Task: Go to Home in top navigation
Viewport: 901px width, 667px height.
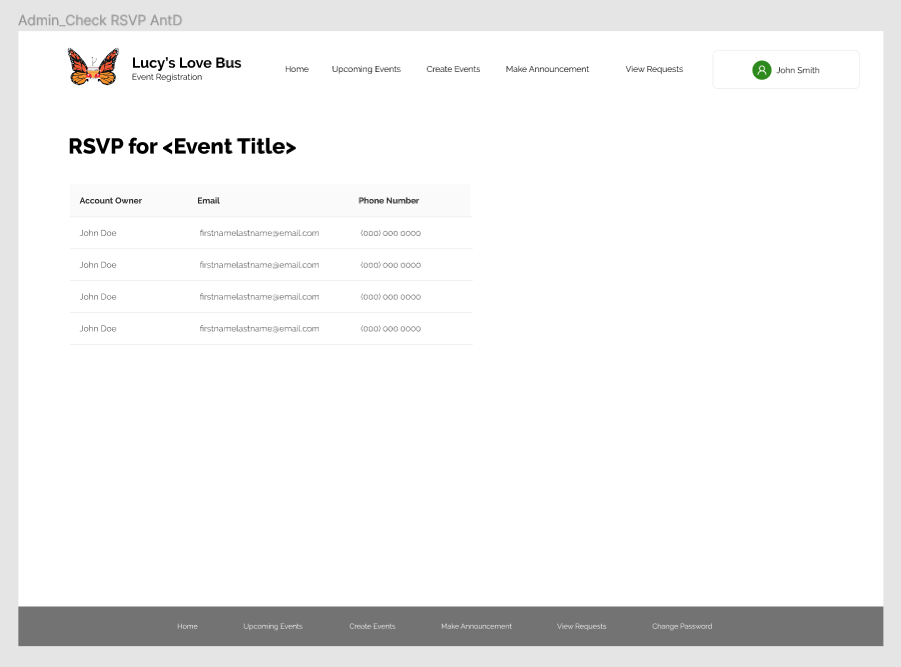Action: point(297,69)
